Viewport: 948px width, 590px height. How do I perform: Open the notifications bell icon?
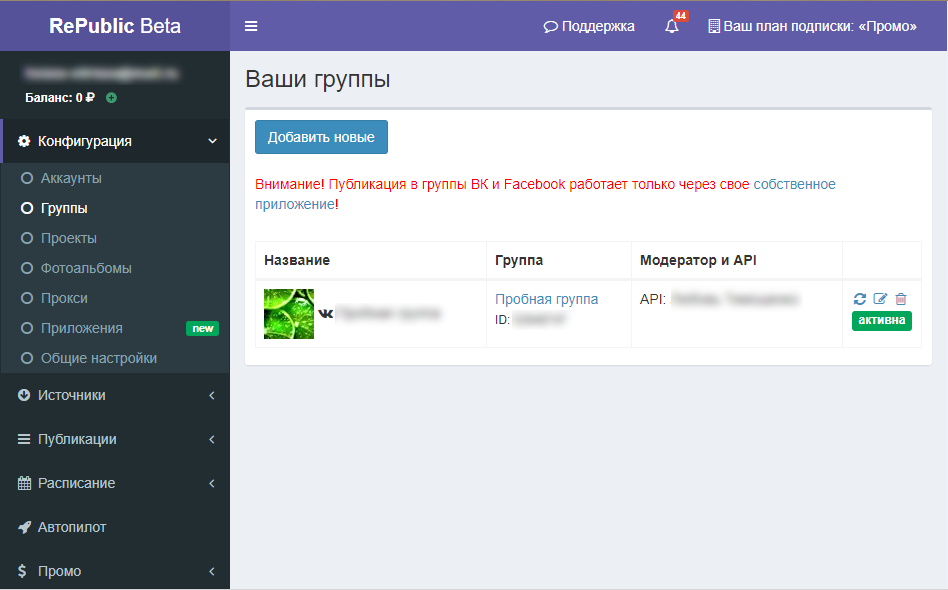pyautogui.click(x=672, y=27)
